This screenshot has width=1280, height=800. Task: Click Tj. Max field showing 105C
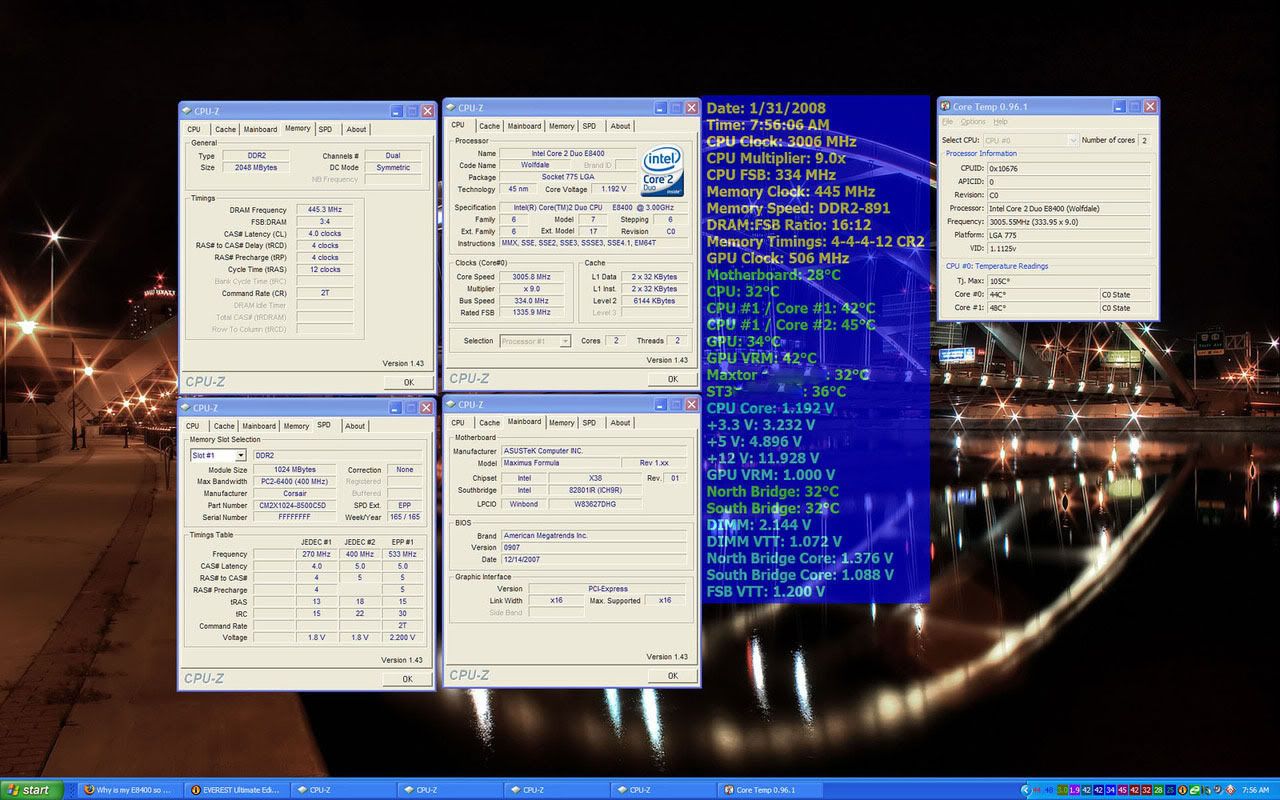click(x=1068, y=282)
